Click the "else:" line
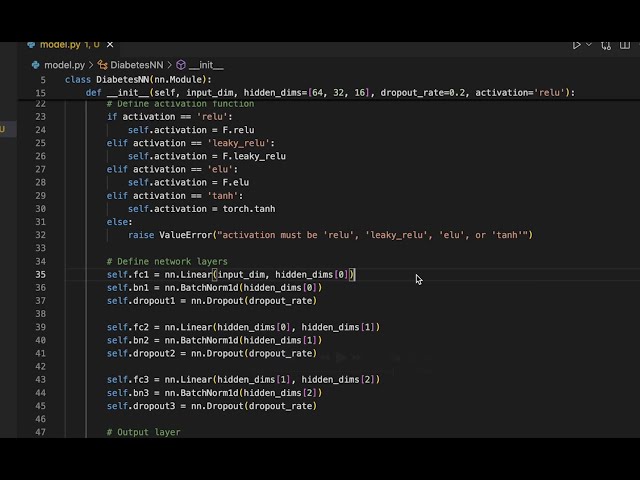 click(120, 222)
